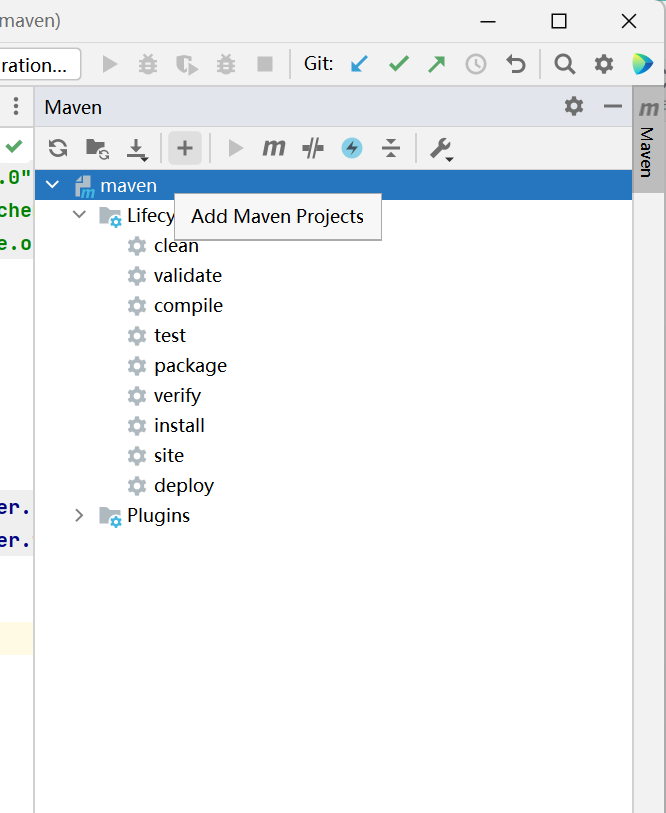
Task: Run Maven build play icon in Maven toolbar
Action: click(235, 148)
